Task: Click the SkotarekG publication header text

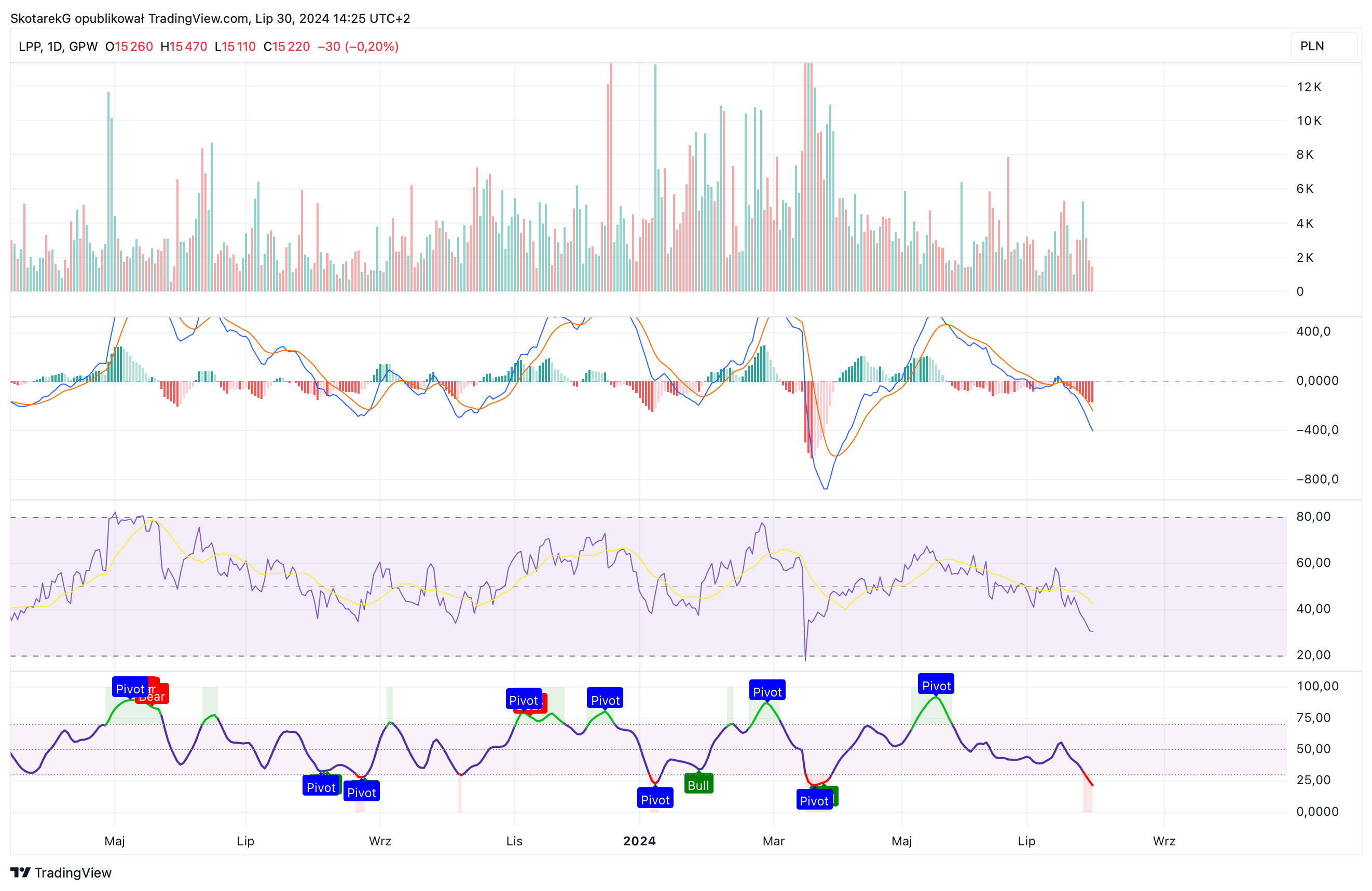Action: [210, 19]
